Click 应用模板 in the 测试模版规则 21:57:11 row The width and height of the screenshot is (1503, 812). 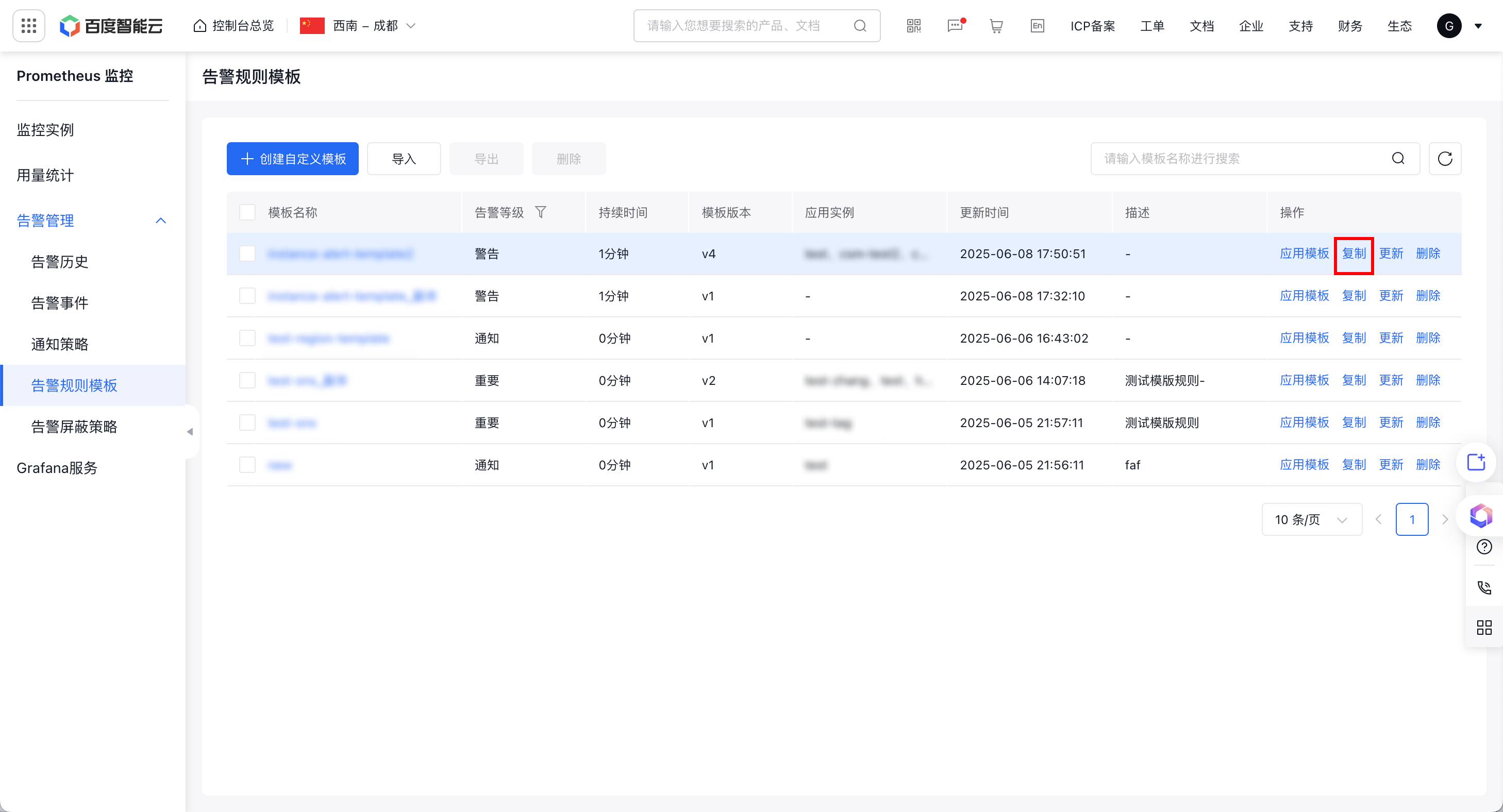[x=1304, y=422]
